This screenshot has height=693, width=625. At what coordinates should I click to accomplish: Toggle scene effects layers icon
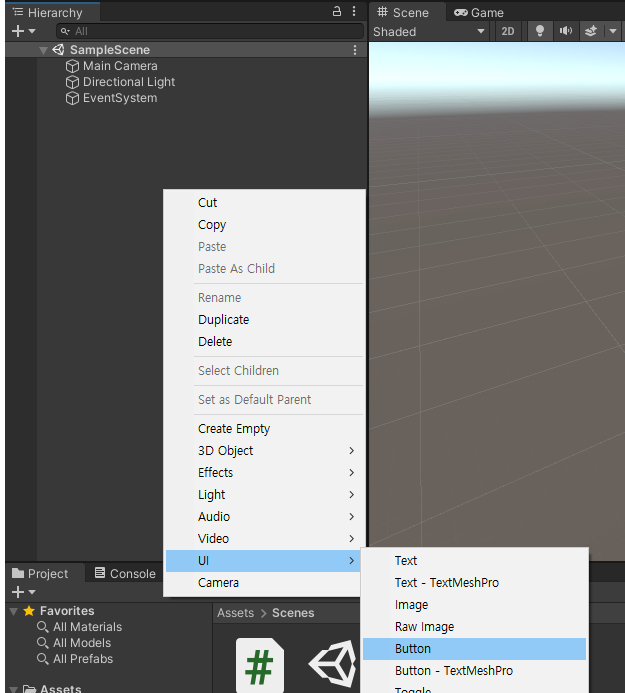591,31
